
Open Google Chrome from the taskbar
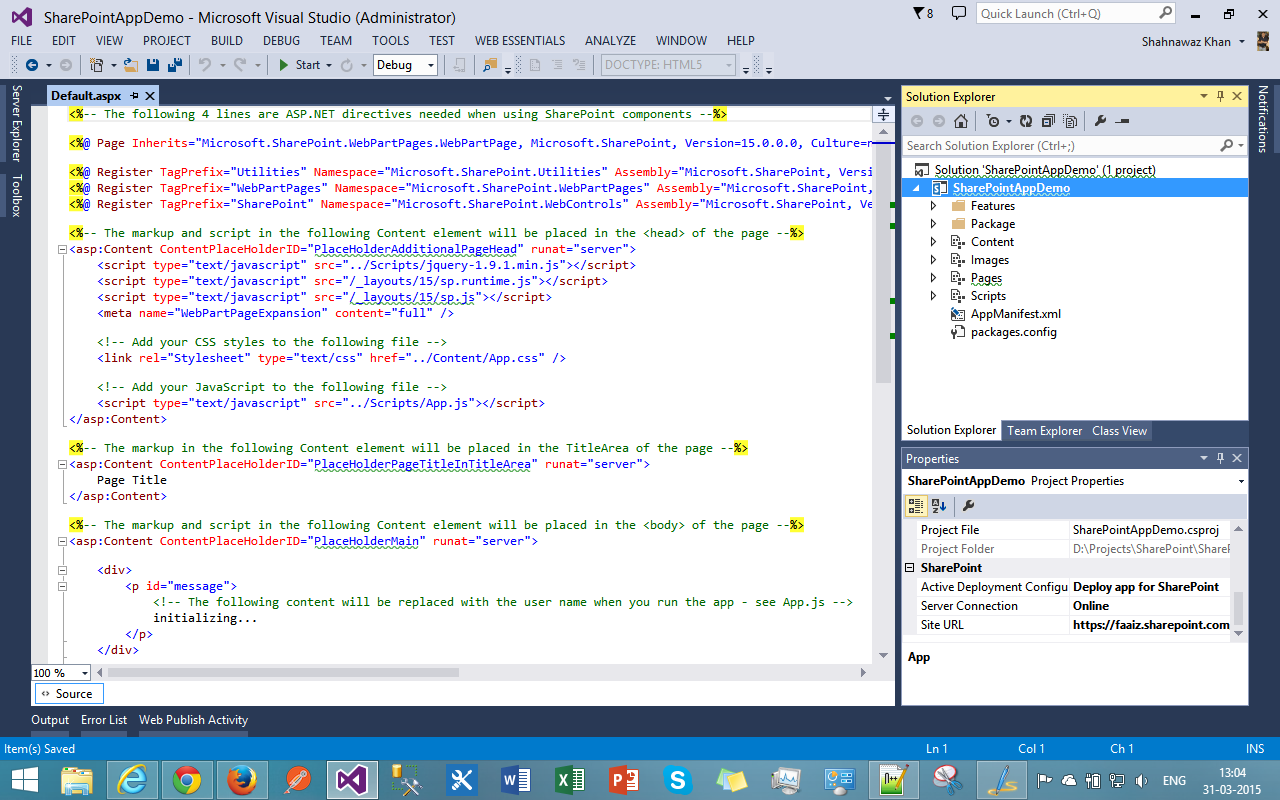click(x=186, y=778)
